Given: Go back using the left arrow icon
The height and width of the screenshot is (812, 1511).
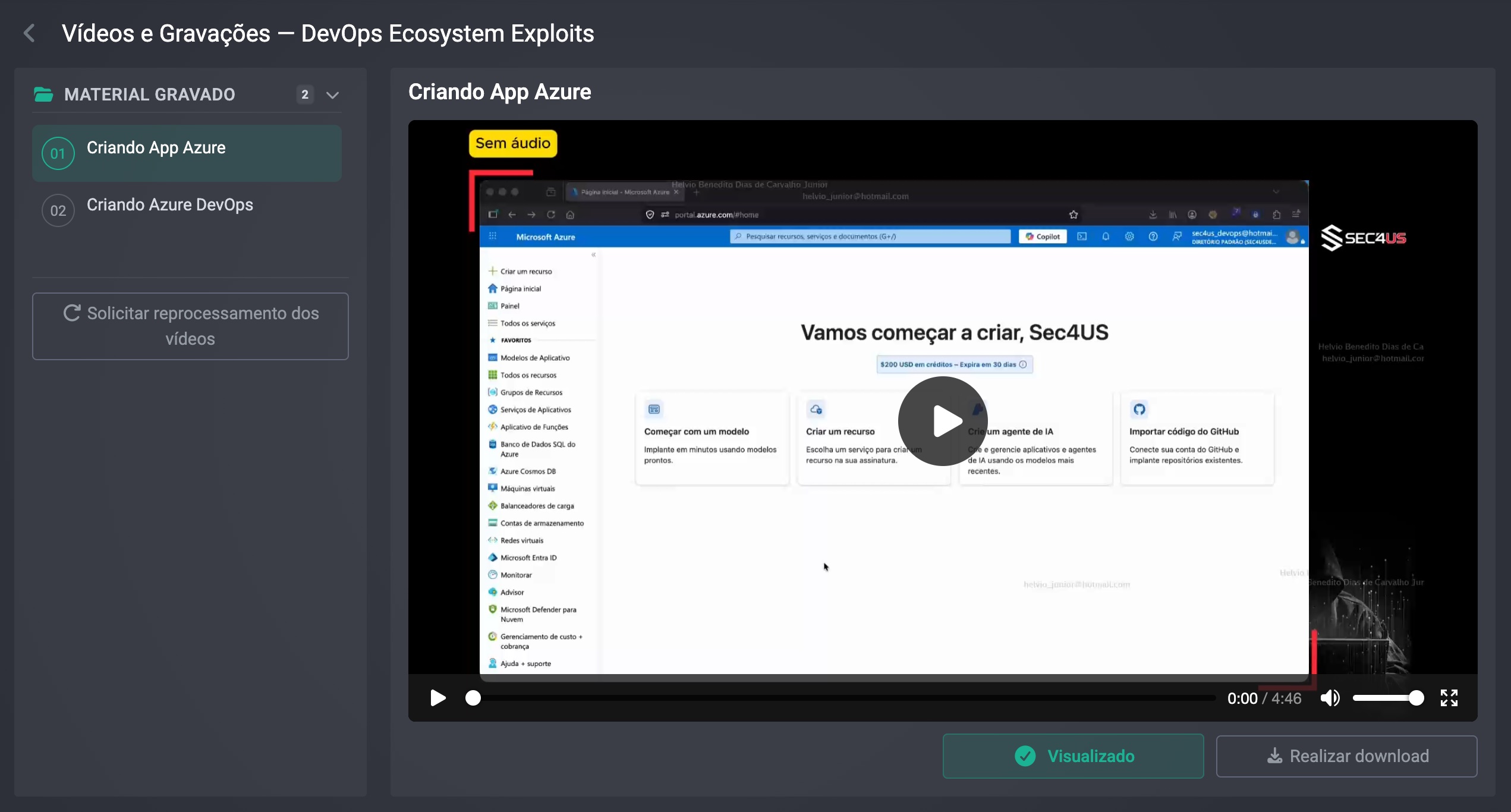Looking at the screenshot, I should tap(29, 33).
